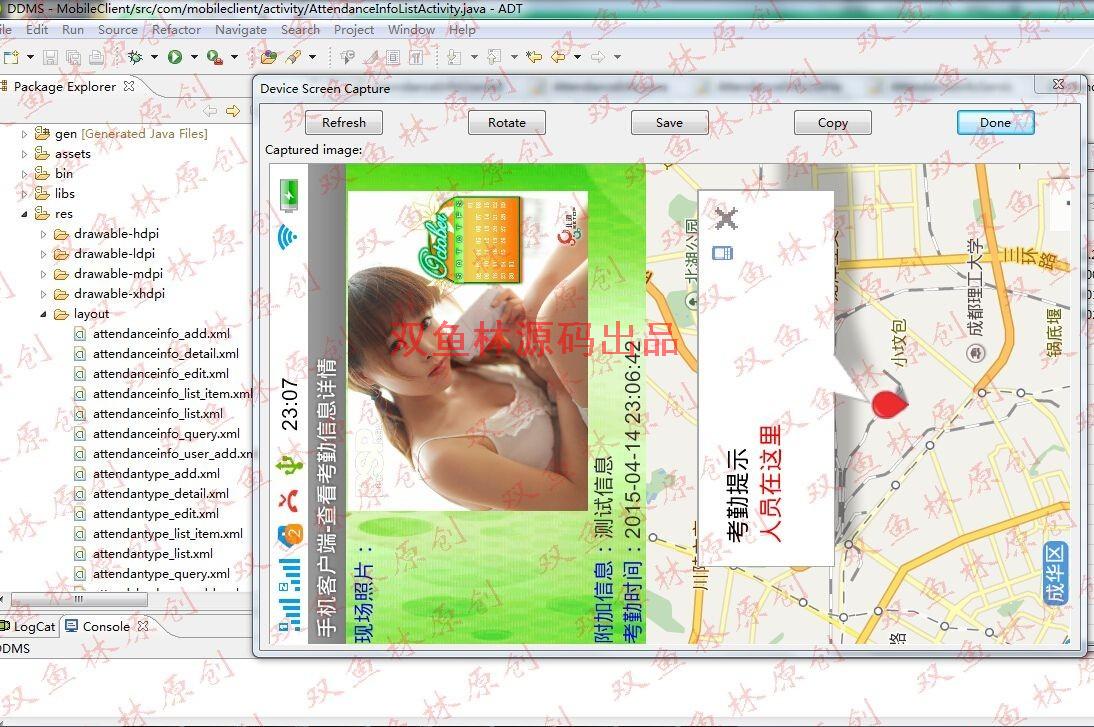Open the Edit menu
Viewport: 1094px width, 727px height.
click(37, 29)
